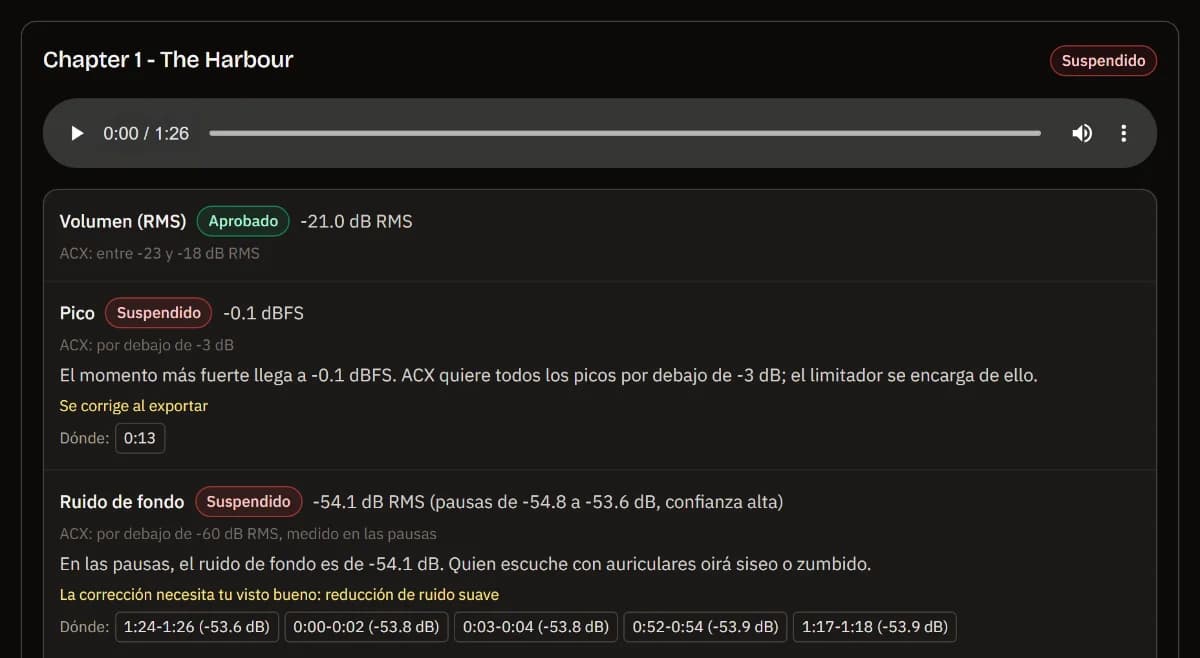
Task: Jump to noise segment 0:03-0:04 (-53.8 dB)
Action: 536,627
